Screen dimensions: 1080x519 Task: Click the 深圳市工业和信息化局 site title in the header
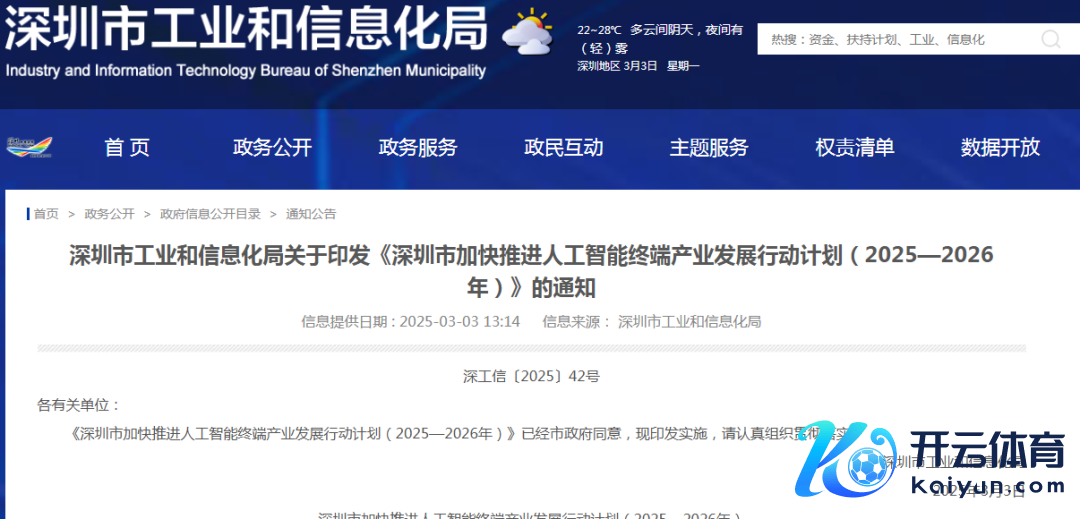246,30
